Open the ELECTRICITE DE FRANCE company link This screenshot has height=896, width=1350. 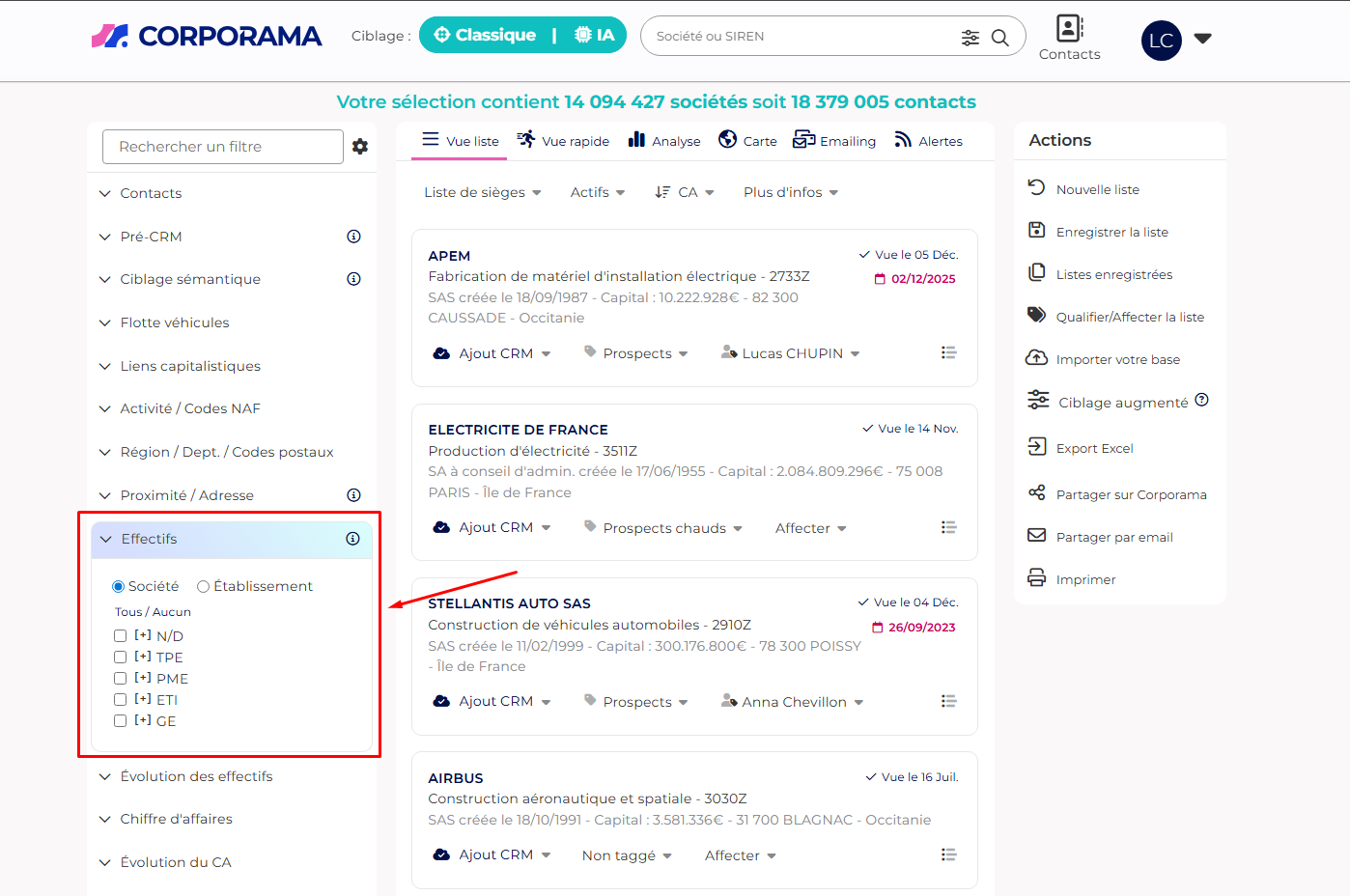point(518,430)
